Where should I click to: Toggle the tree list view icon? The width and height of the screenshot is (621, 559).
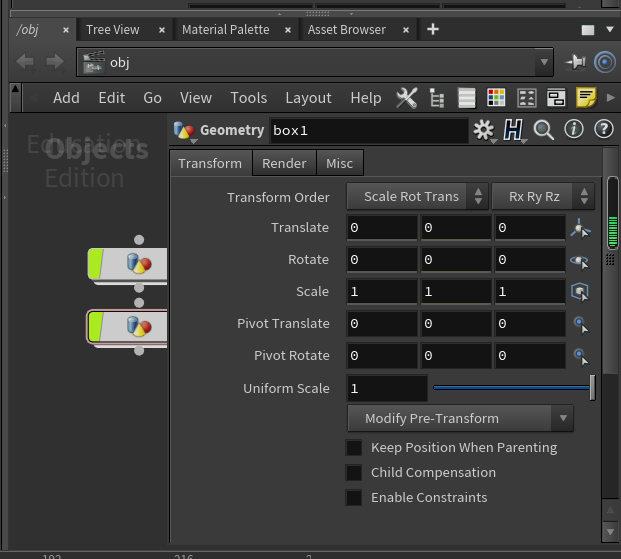(437, 98)
